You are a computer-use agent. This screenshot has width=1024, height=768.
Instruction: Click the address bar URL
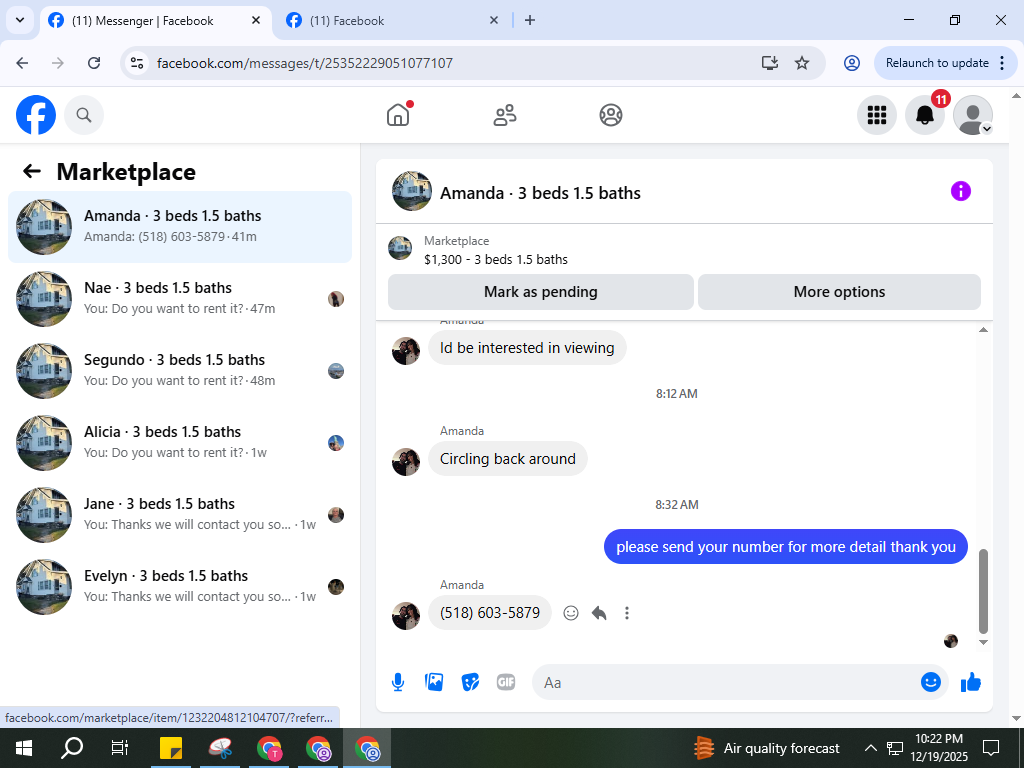304,63
